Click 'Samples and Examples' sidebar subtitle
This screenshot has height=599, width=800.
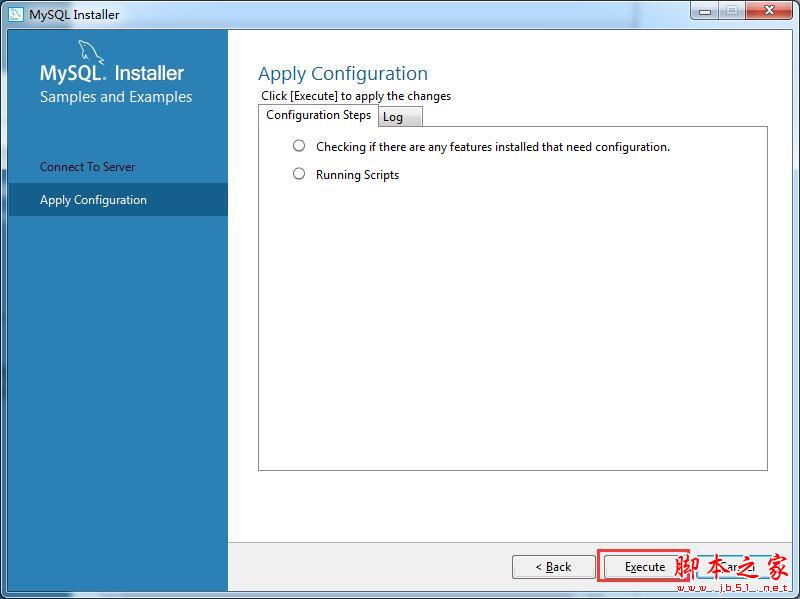click(x=116, y=97)
